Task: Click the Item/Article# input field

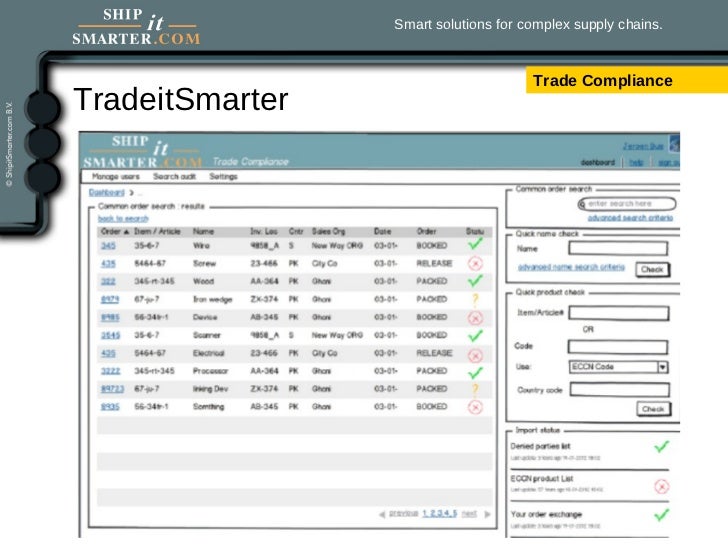Action: [619, 313]
